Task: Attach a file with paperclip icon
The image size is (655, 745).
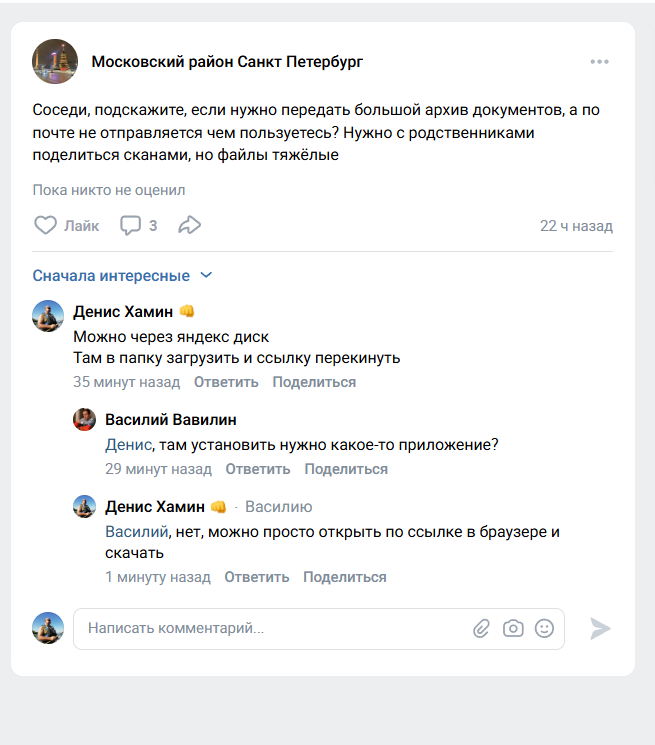Action: point(481,629)
